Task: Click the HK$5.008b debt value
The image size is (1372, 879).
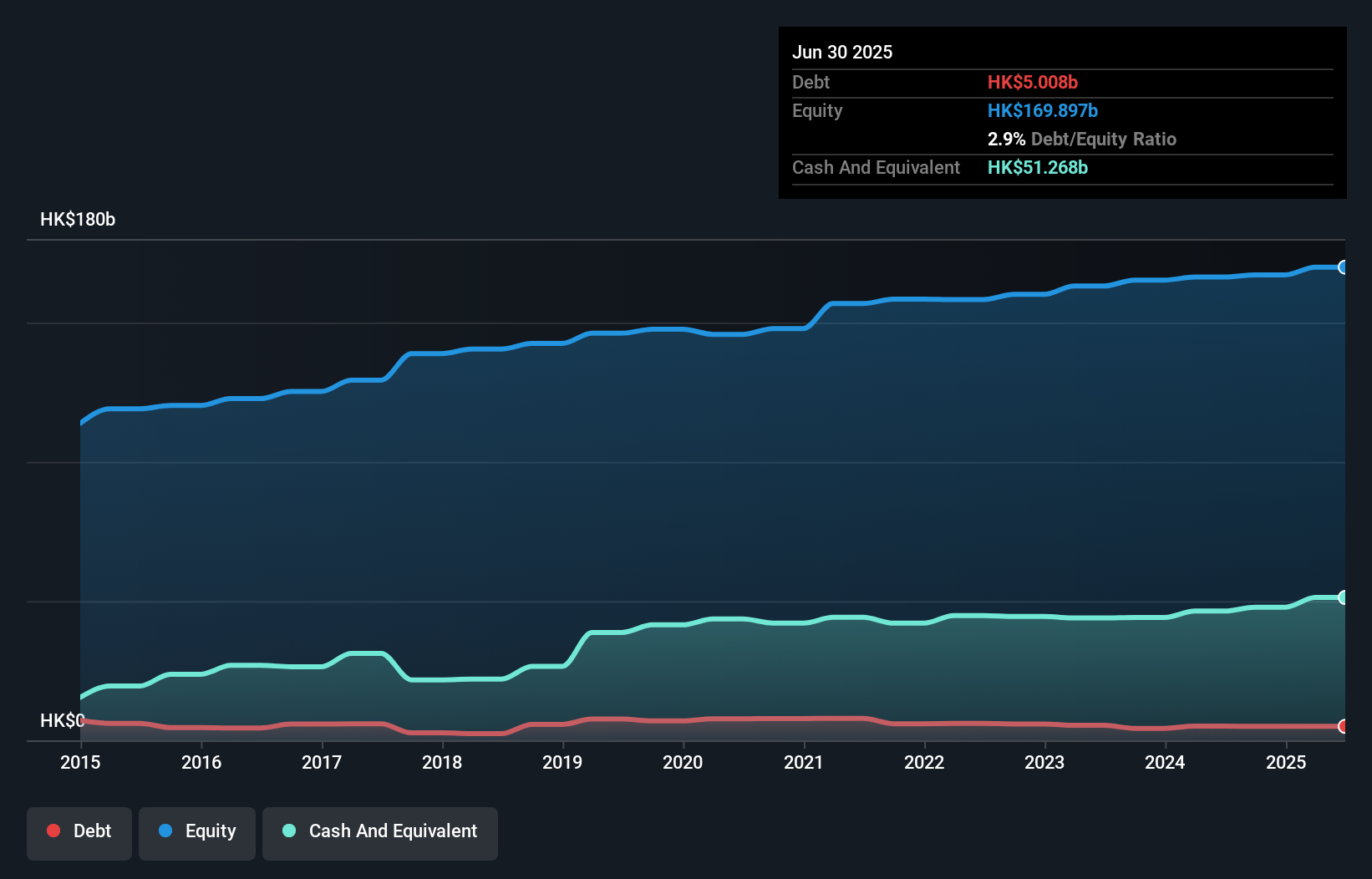Action: 1032,82
